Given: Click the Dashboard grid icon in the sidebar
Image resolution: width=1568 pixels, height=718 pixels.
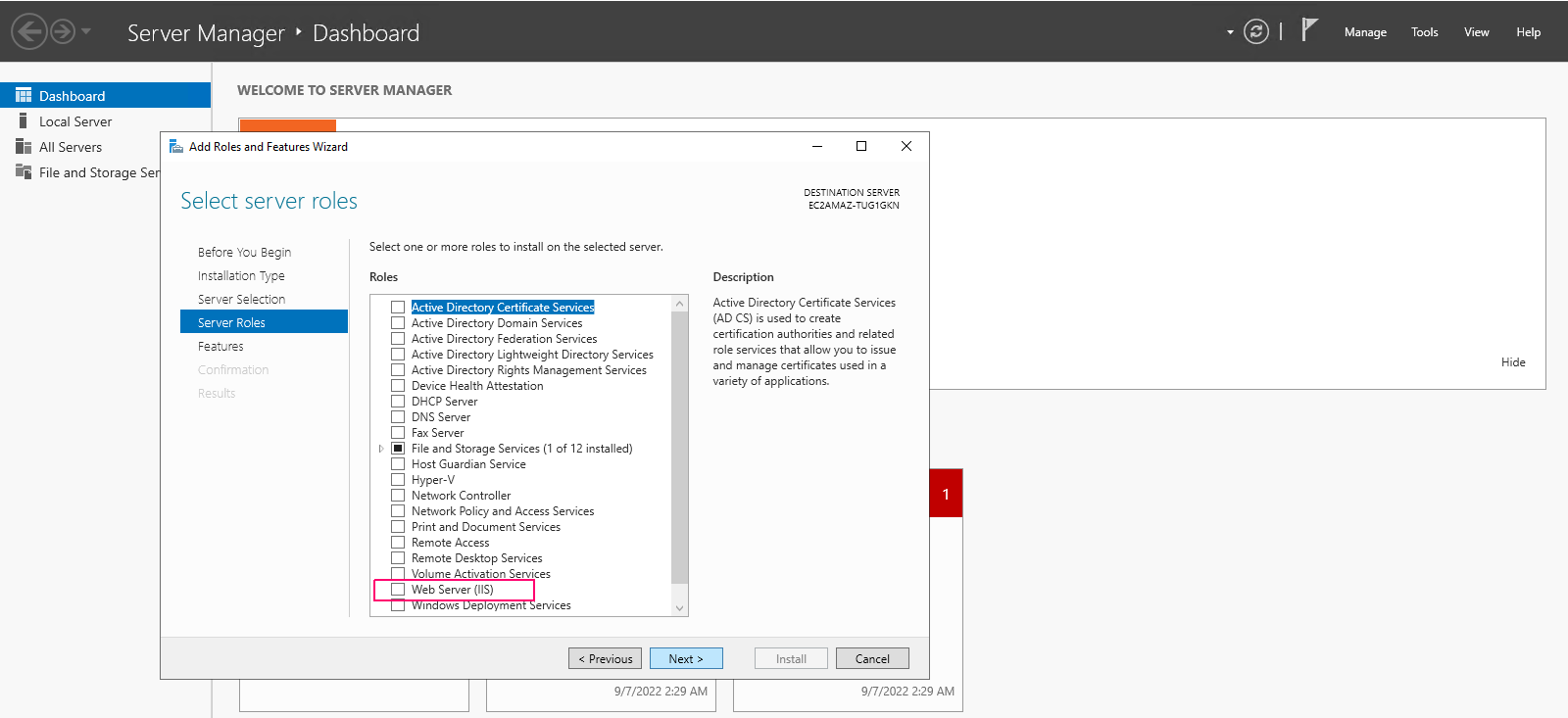Looking at the screenshot, I should (24, 95).
